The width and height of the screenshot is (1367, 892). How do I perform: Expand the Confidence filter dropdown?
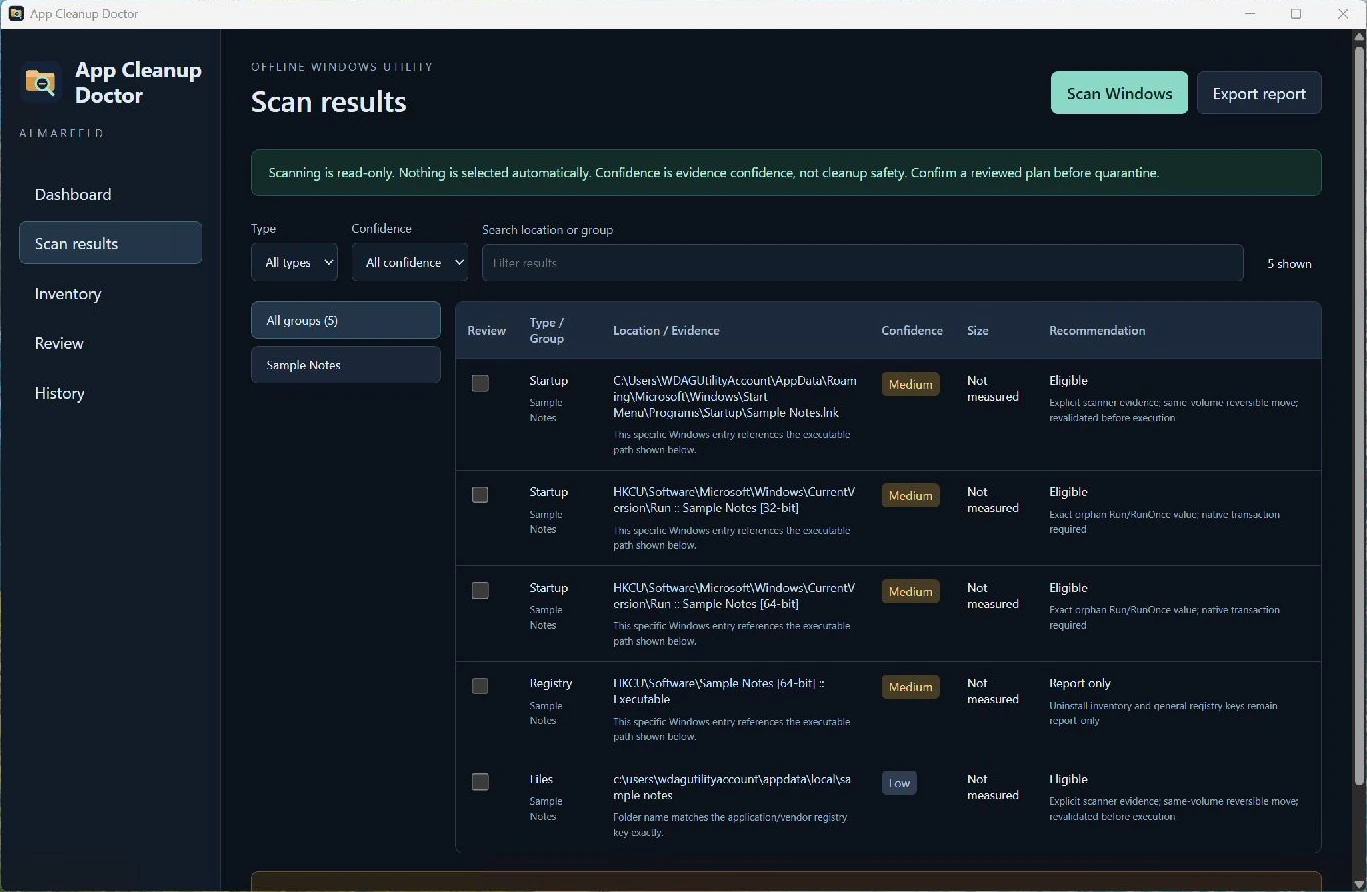pos(410,262)
